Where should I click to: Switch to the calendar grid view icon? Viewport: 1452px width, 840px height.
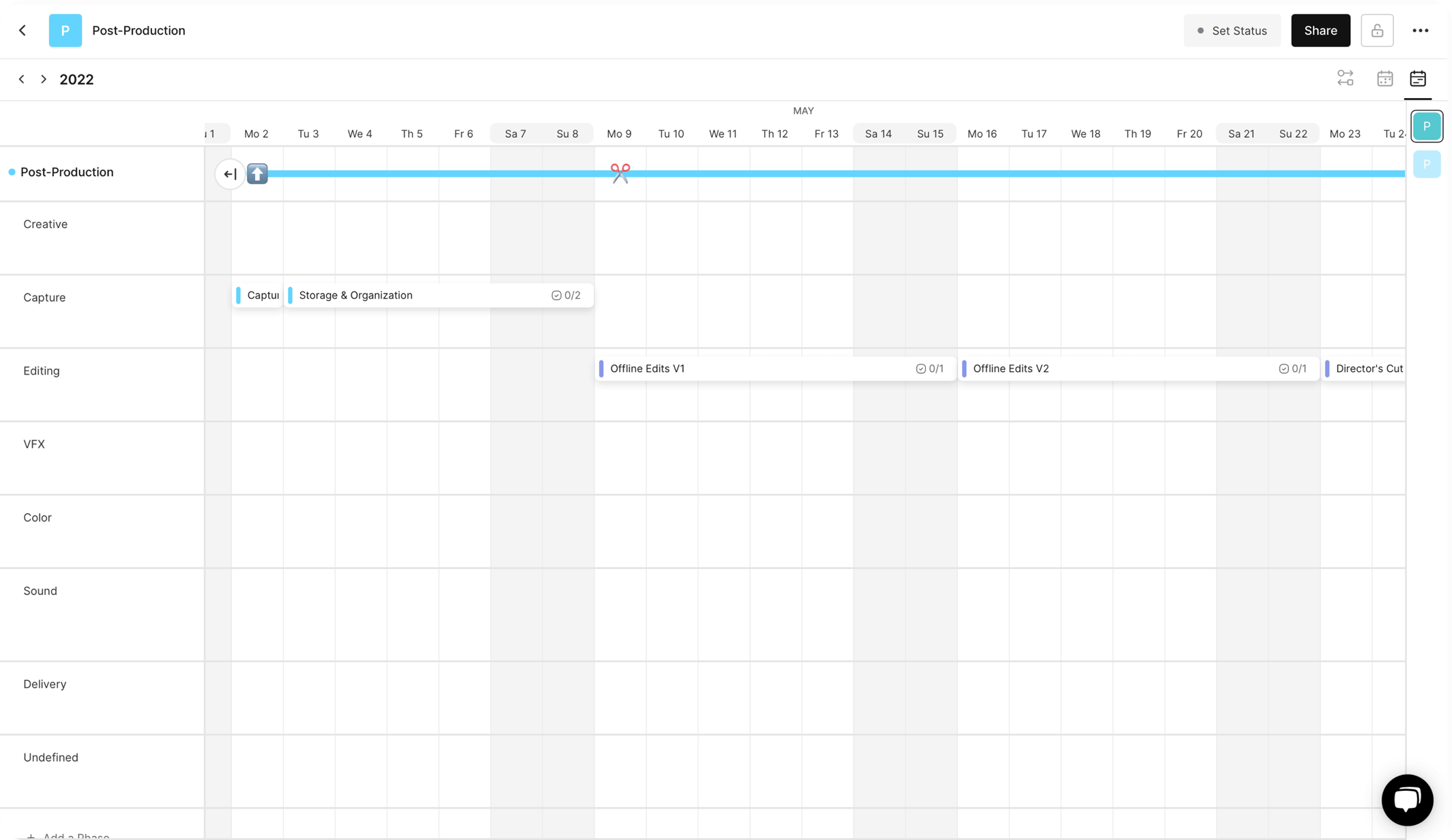[1384, 78]
